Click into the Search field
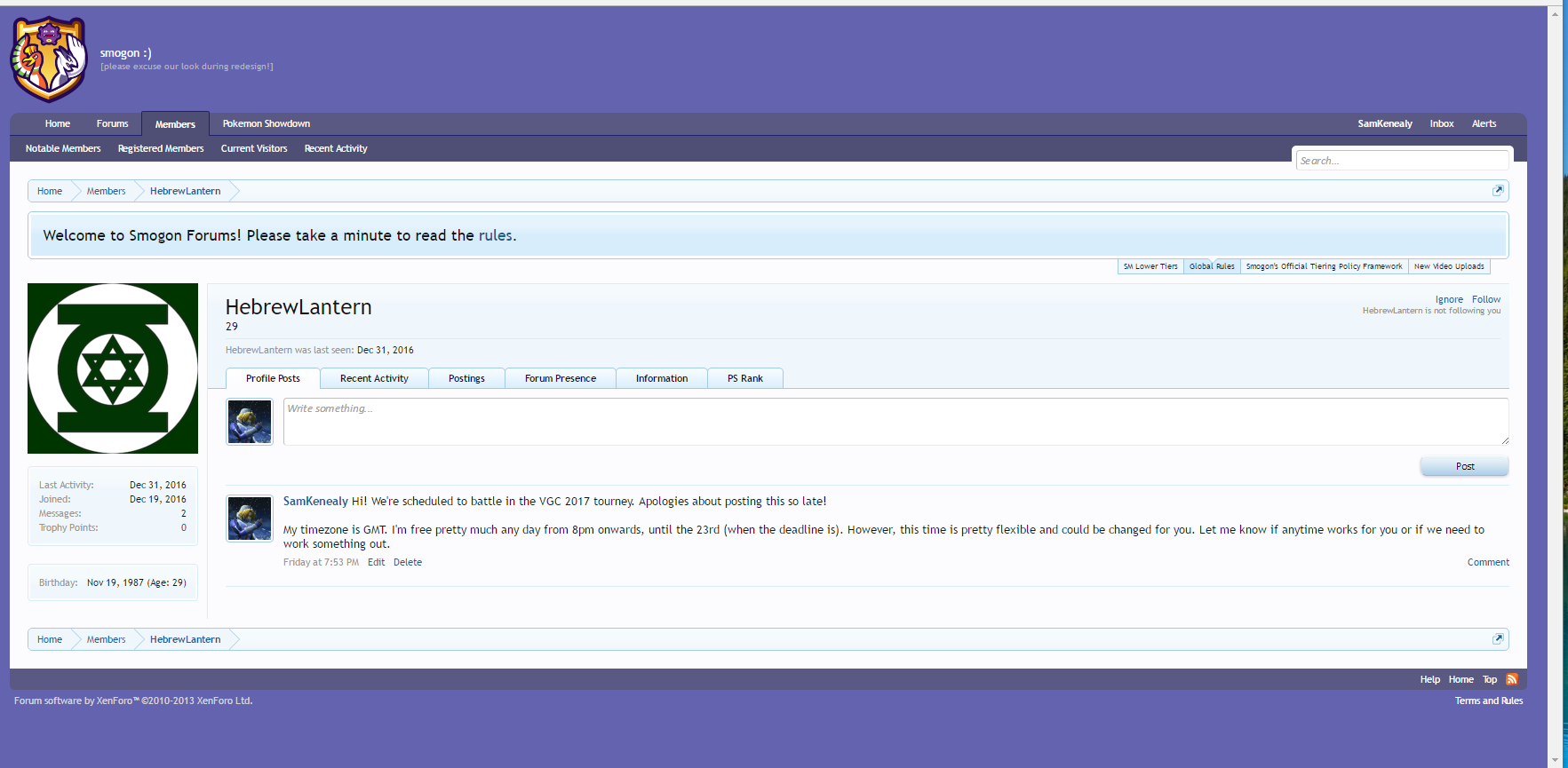Viewport: 1568px width, 768px height. click(x=1401, y=161)
